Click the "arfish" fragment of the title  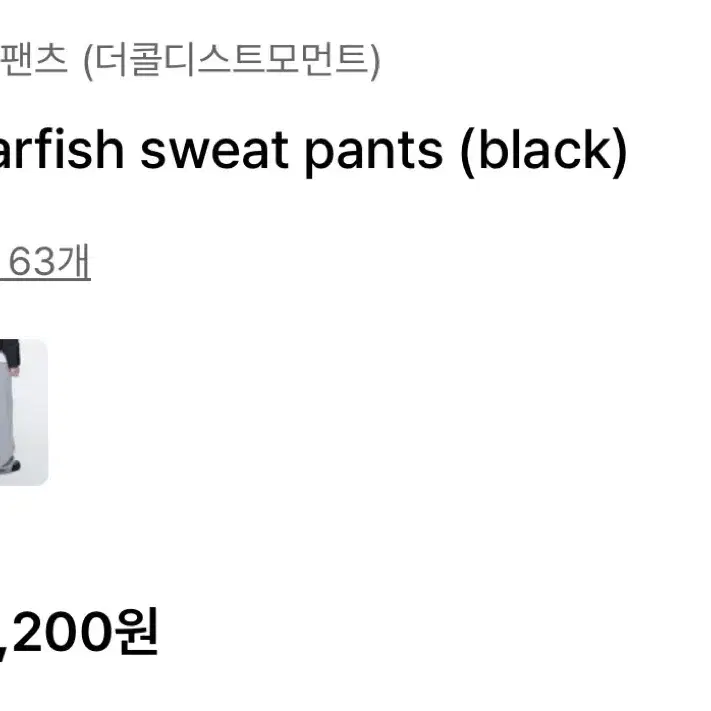(x=62, y=149)
